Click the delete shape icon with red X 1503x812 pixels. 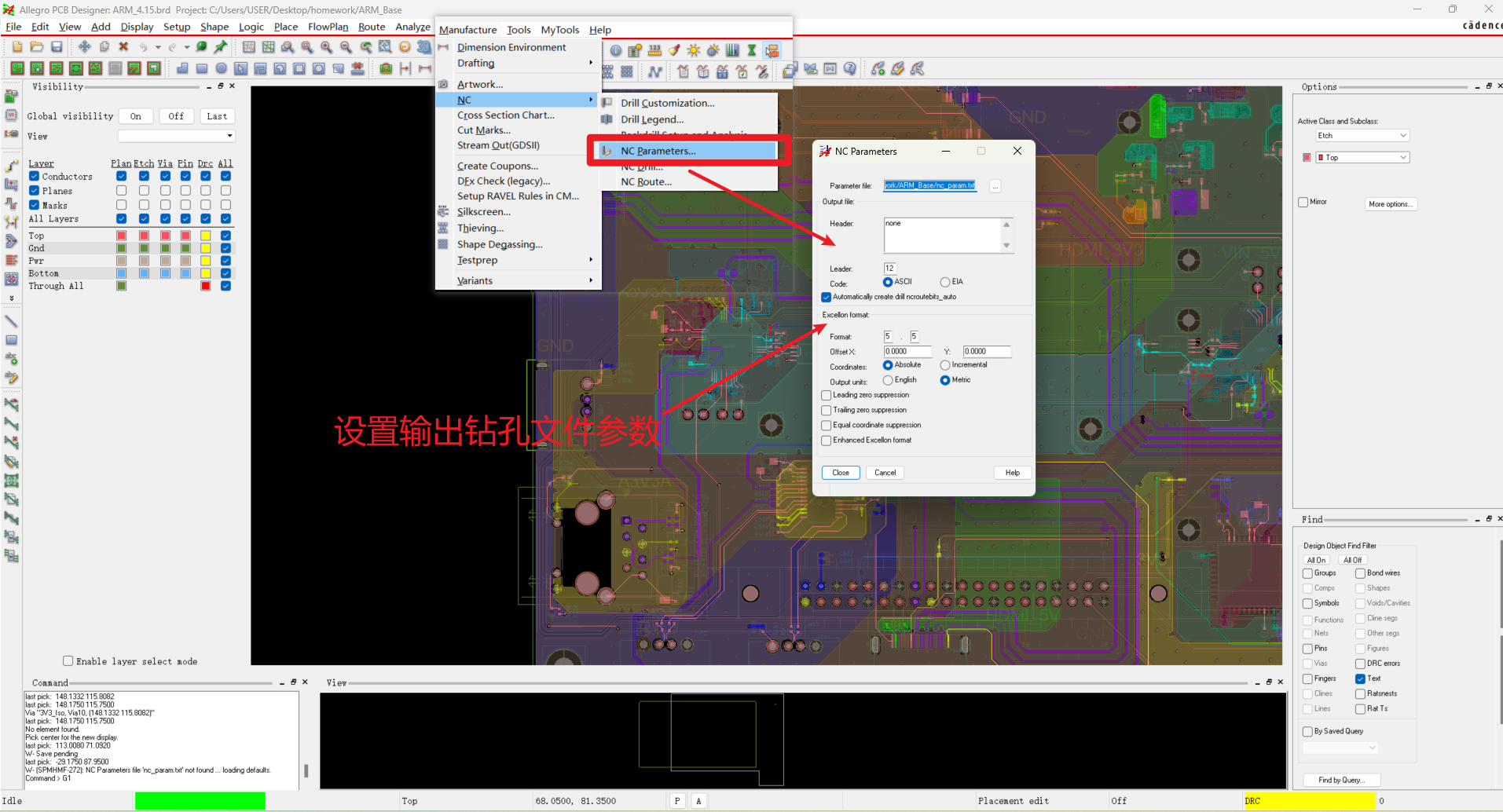click(x=357, y=68)
